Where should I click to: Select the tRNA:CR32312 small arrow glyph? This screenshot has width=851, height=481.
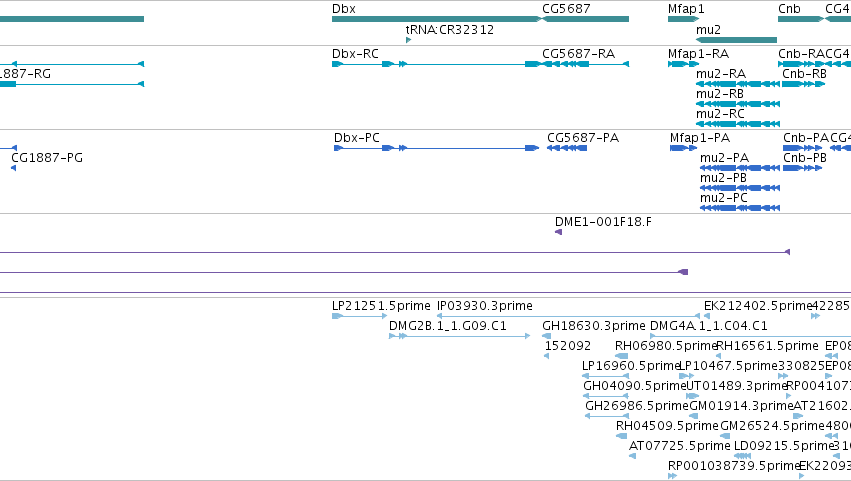pos(409,40)
